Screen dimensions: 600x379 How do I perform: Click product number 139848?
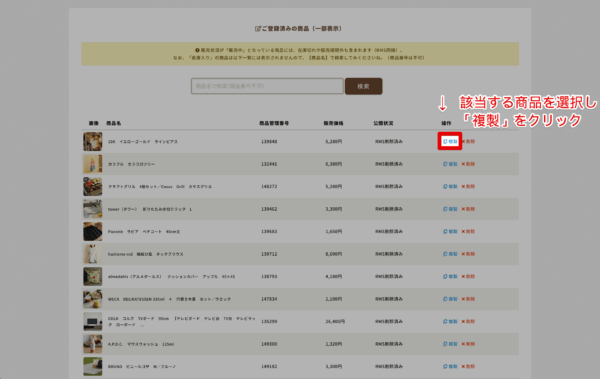(269, 142)
